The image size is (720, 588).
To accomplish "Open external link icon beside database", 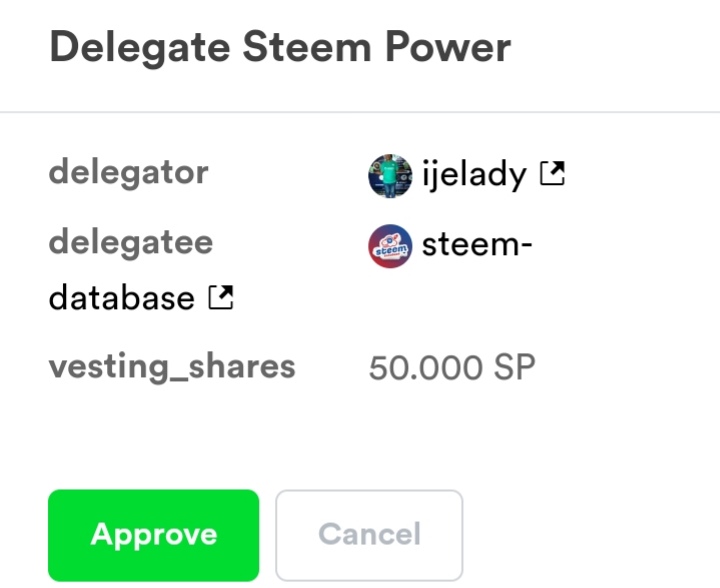I will click(x=220, y=297).
